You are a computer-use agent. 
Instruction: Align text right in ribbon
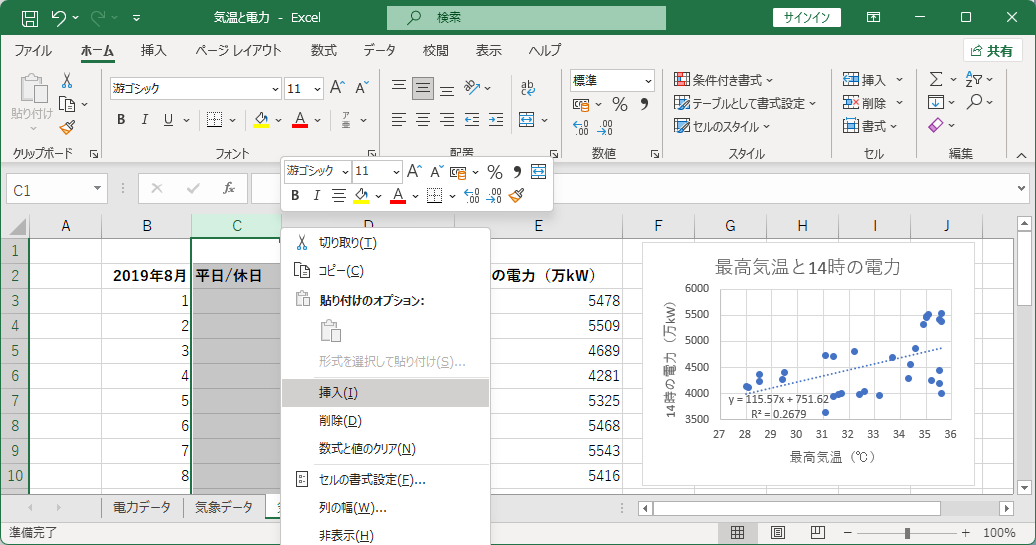(x=447, y=120)
